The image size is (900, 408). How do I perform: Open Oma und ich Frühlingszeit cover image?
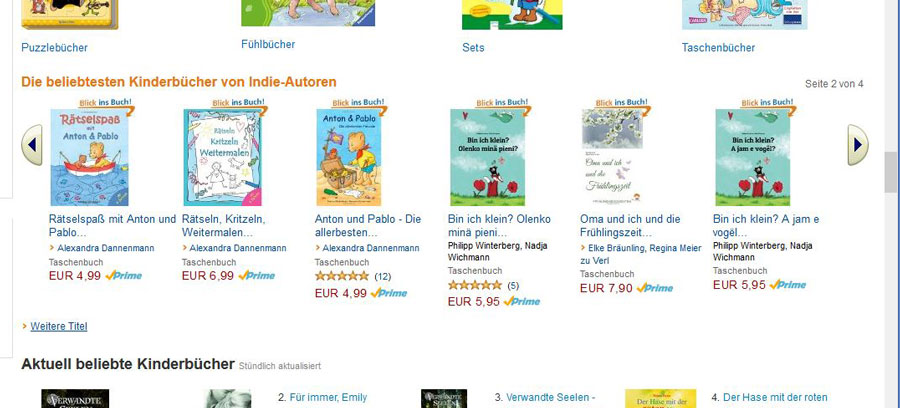click(612, 157)
